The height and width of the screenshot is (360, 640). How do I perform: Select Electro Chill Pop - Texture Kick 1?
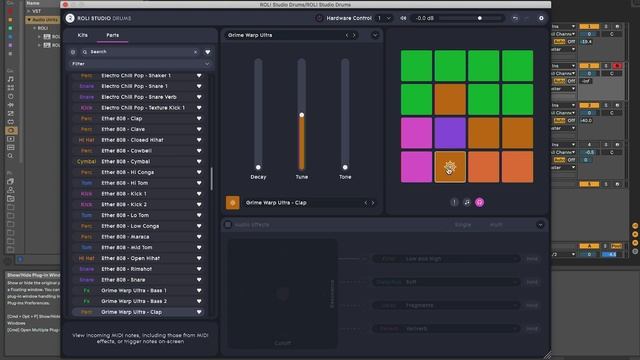[139, 108]
